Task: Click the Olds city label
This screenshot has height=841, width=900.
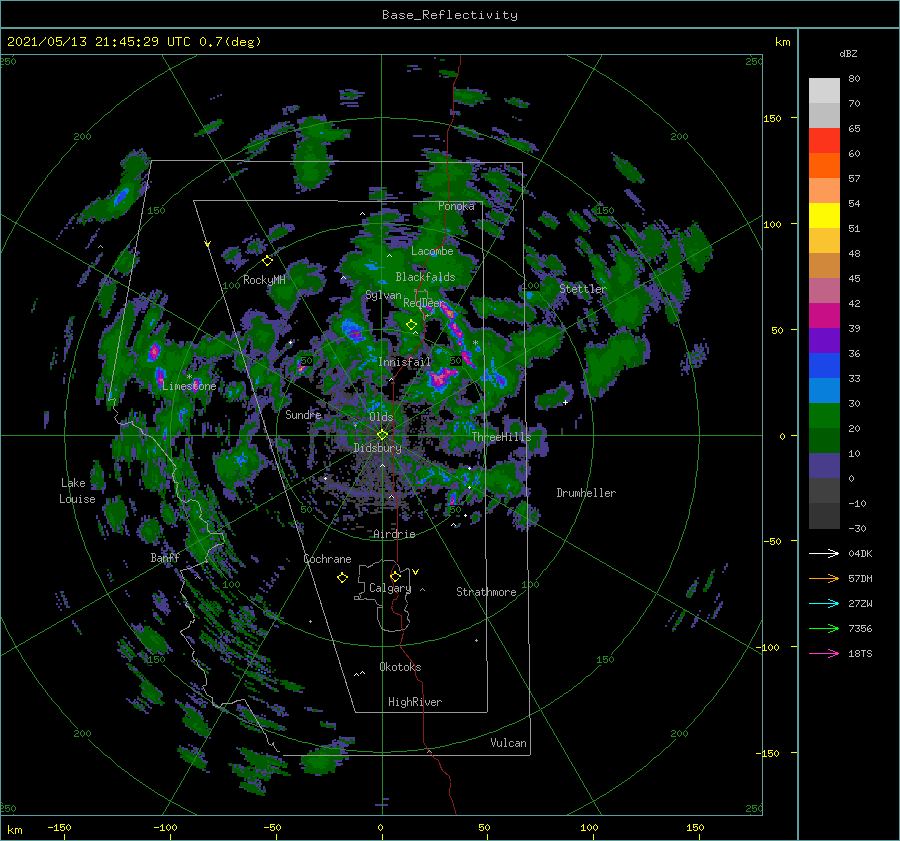Action: tap(381, 417)
